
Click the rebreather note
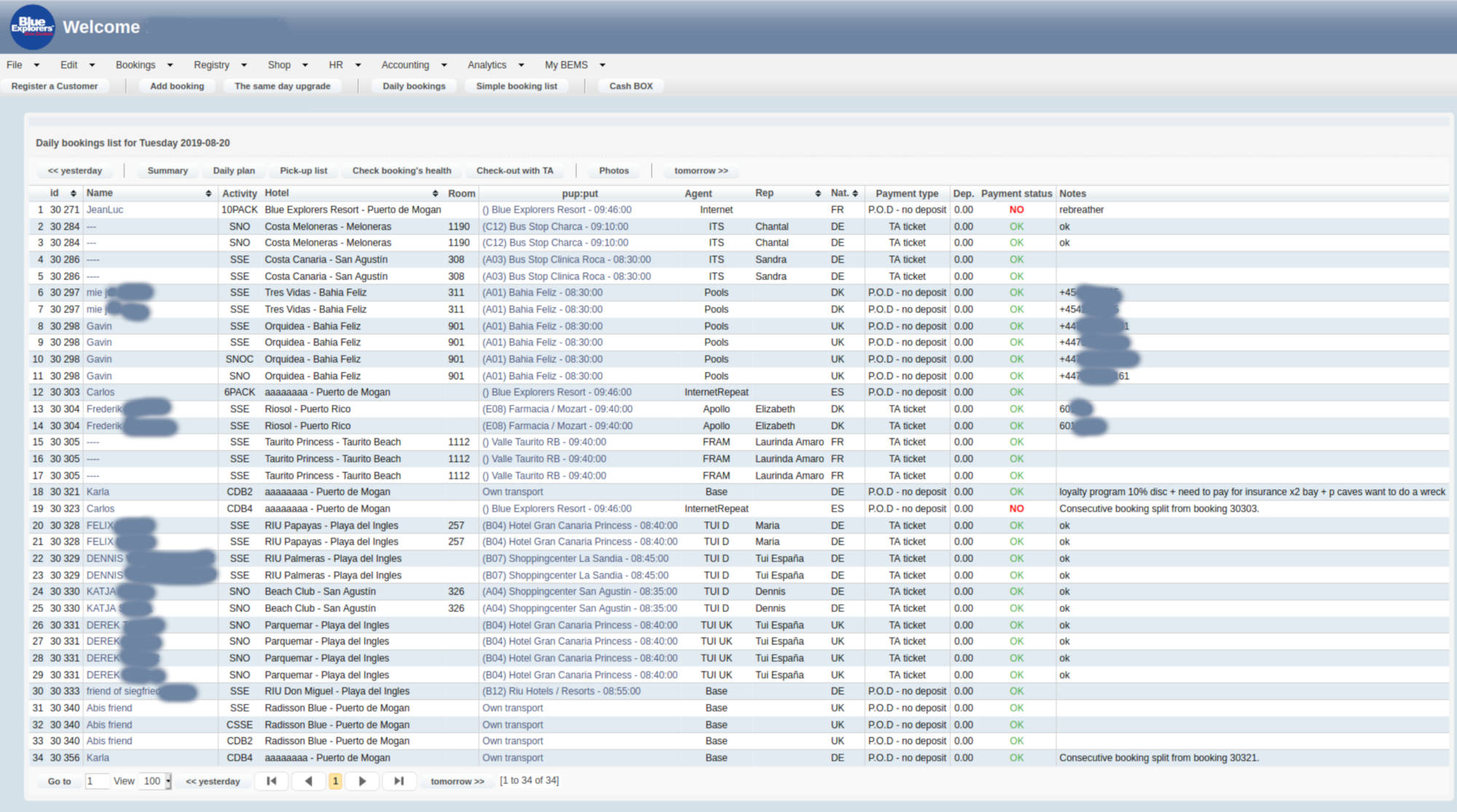(x=1081, y=210)
